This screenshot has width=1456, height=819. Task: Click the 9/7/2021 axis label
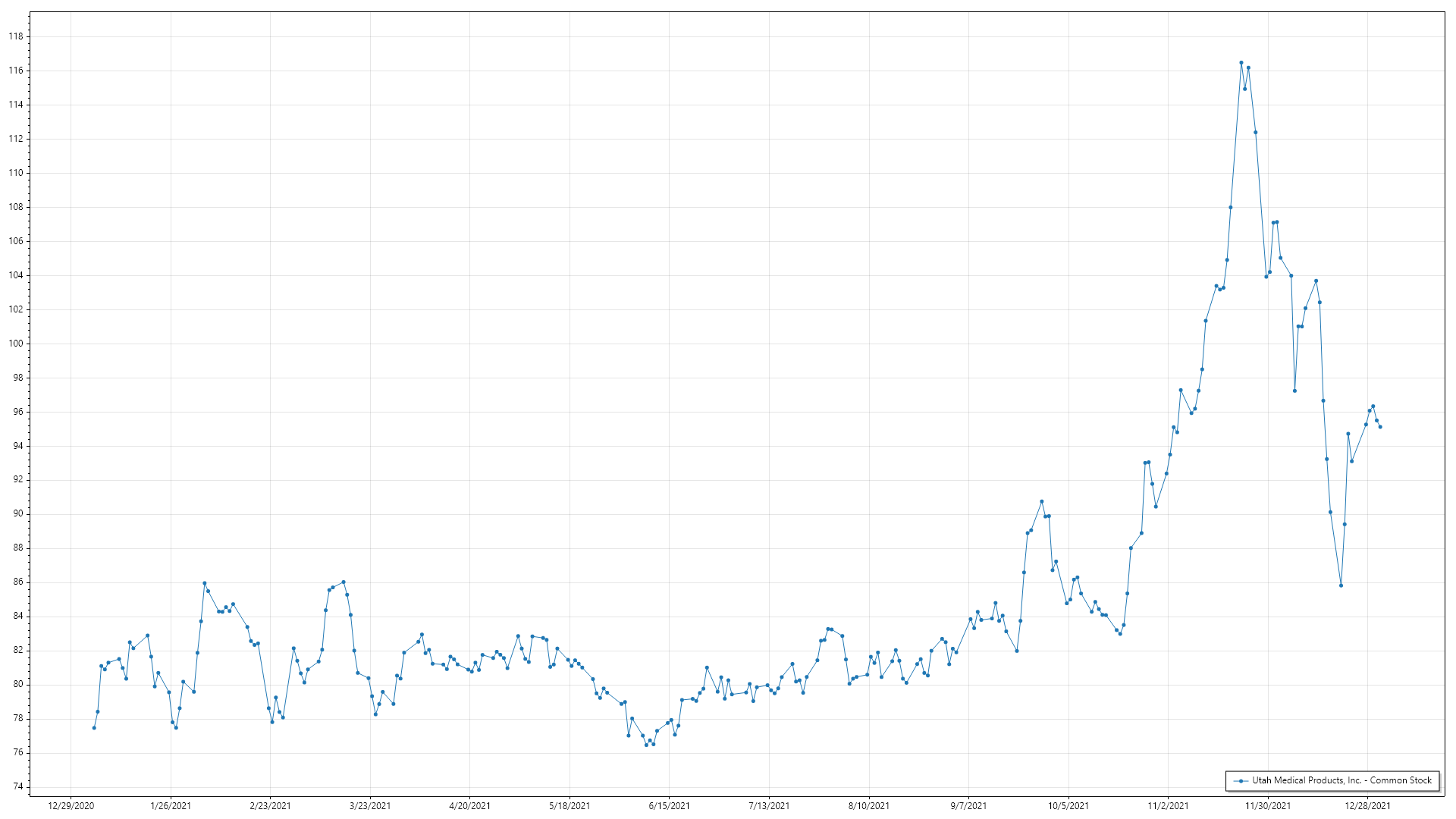point(968,805)
